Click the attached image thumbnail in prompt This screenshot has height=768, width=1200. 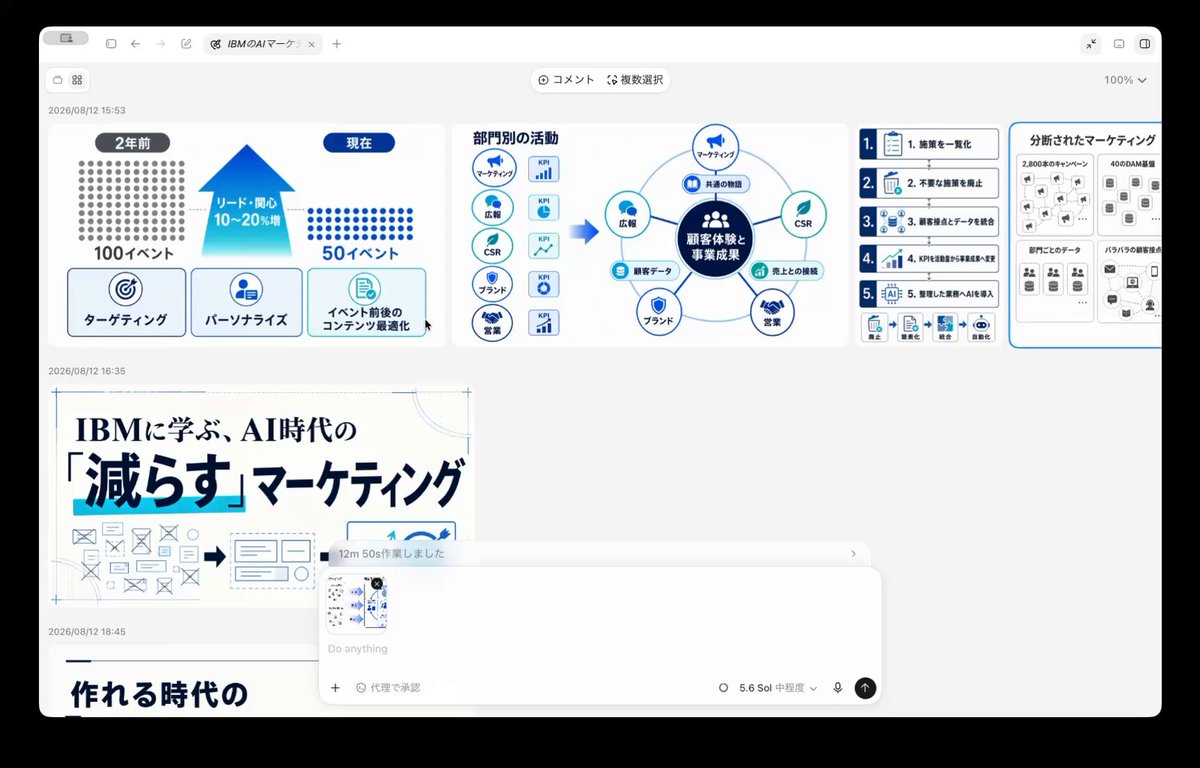pos(356,606)
